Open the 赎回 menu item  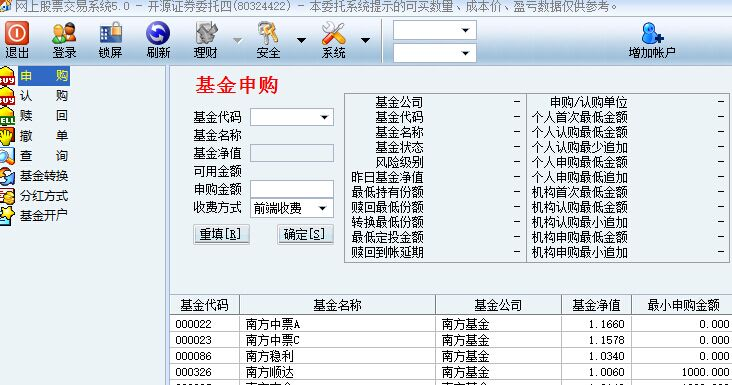(44, 116)
